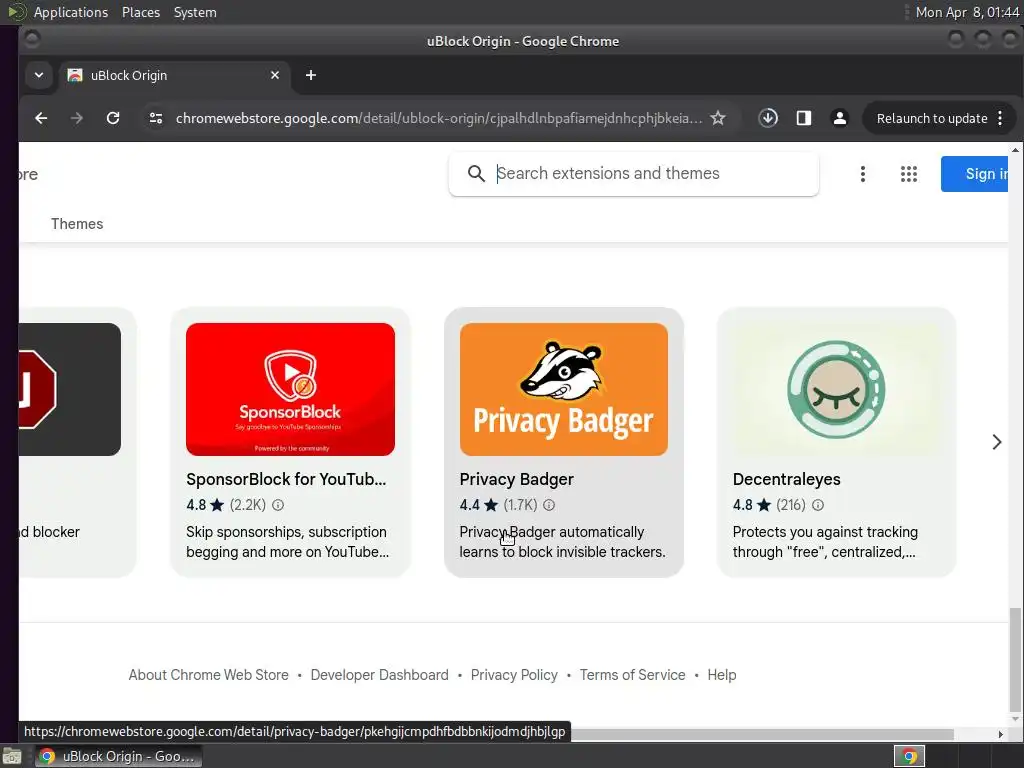Open the tab search dropdown arrow

click(x=39, y=75)
